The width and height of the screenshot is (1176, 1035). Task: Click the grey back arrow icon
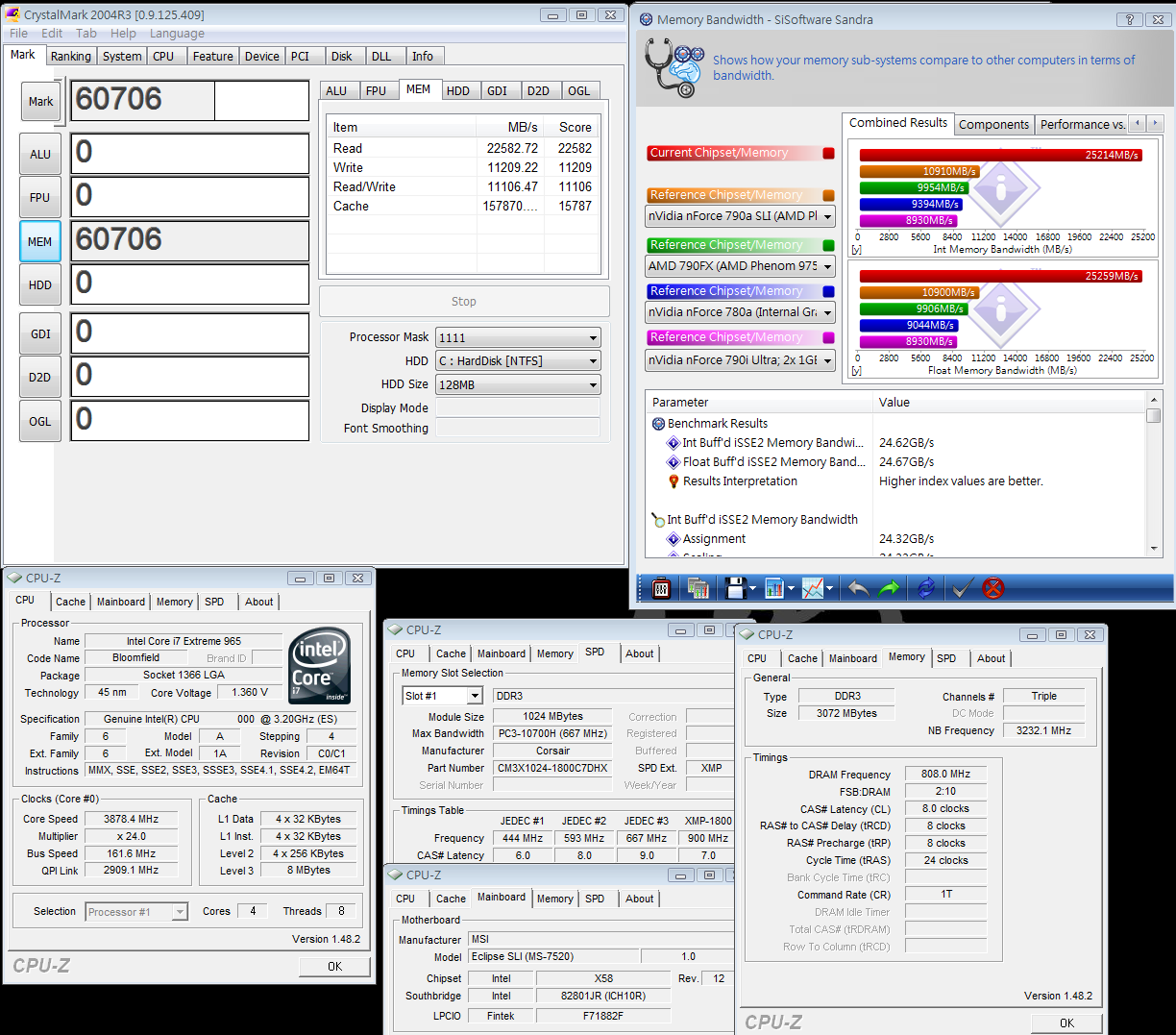pyautogui.click(x=858, y=588)
